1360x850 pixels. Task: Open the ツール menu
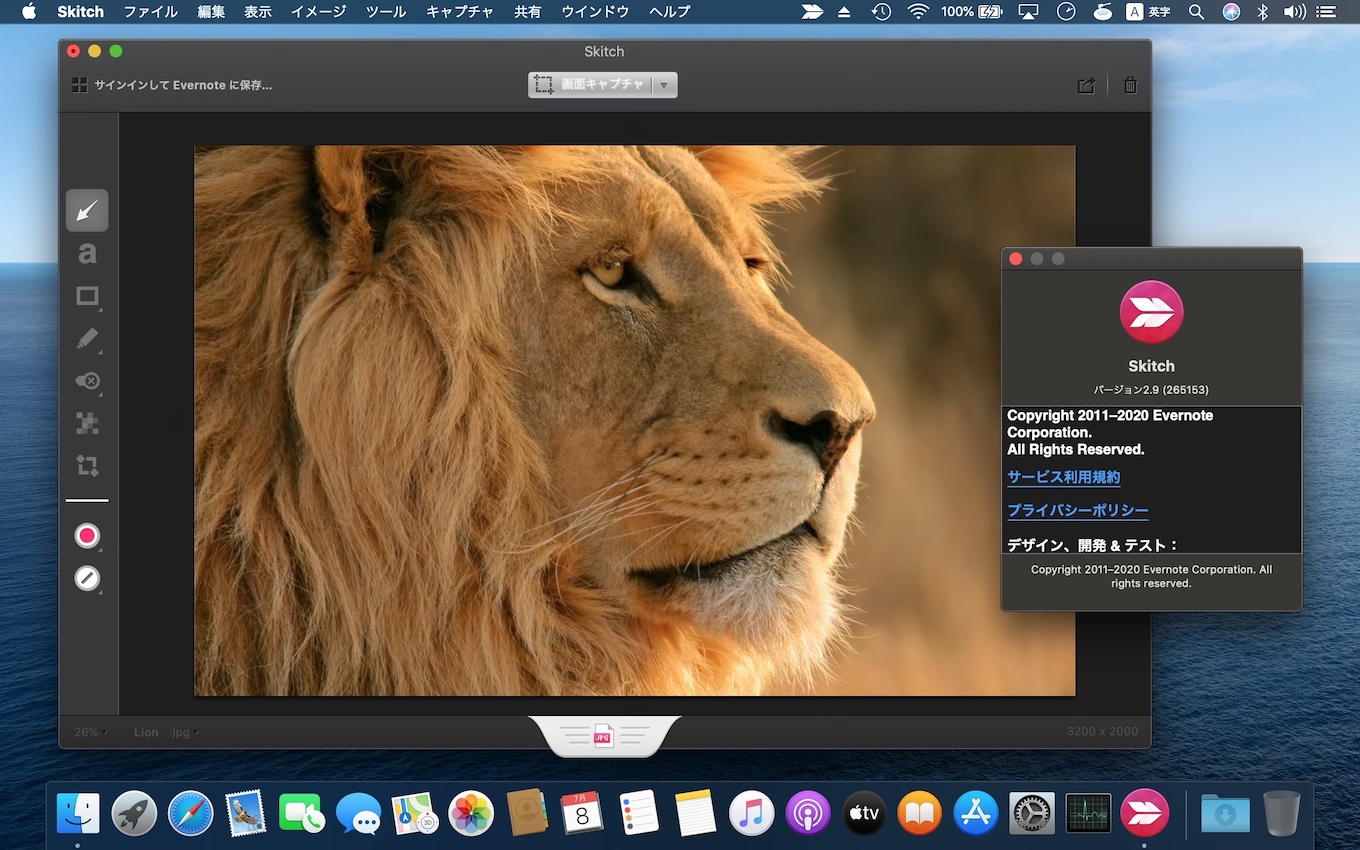click(x=386, y=12)
